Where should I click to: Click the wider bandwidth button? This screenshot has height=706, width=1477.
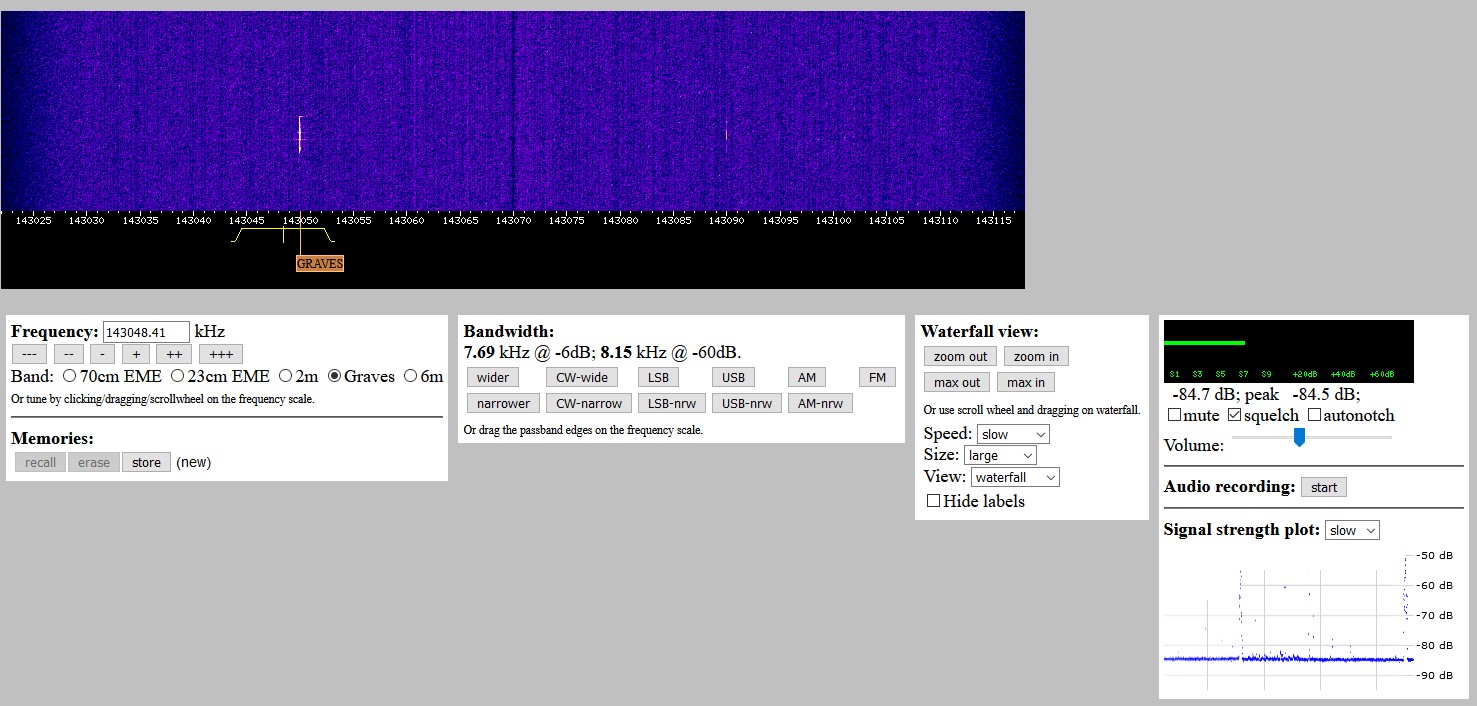[x=493, y=377]
